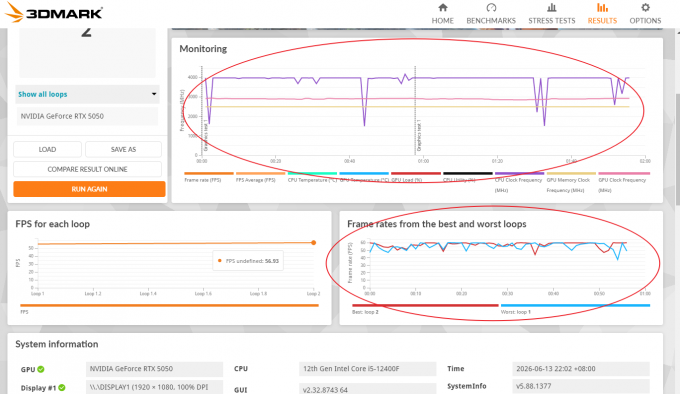Open the Results bar-chart icon
The width and height of the screenshot is (680, 394).
coord(602,7)
